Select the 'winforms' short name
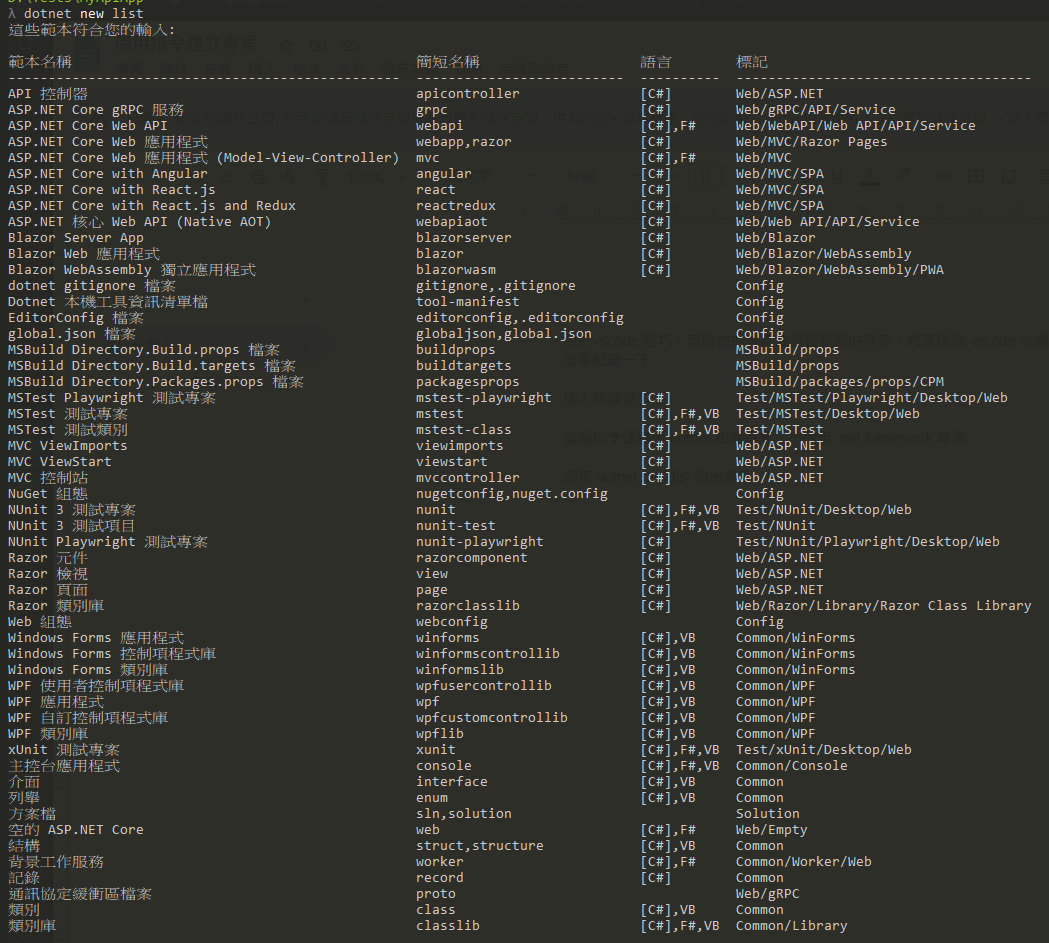Image resolution: width=1049 pixels, height=943 pixels. (448, 638)
